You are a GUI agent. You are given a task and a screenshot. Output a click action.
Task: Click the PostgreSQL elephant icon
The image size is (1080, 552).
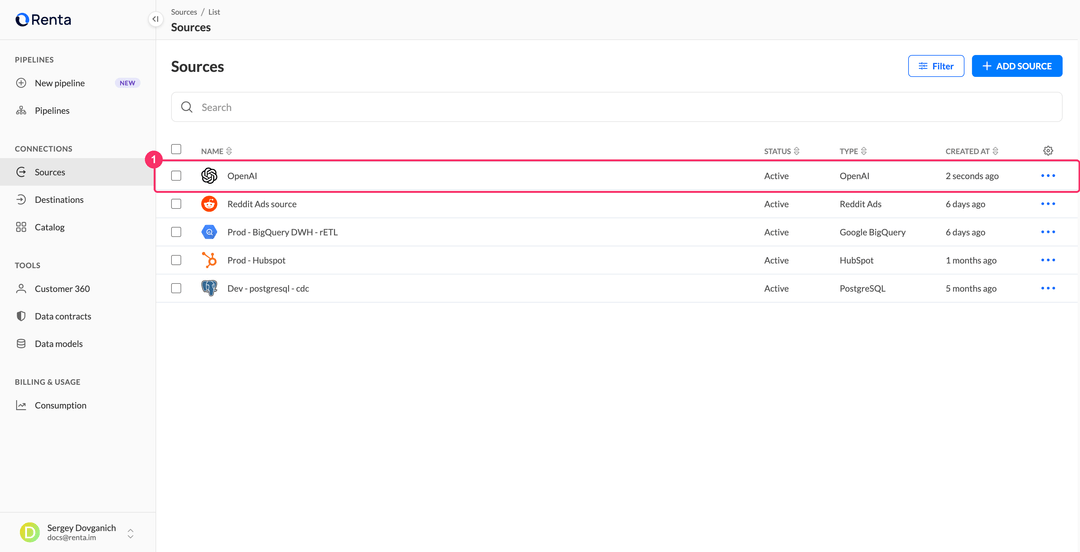pyautogui.click(x=209, y=289)
